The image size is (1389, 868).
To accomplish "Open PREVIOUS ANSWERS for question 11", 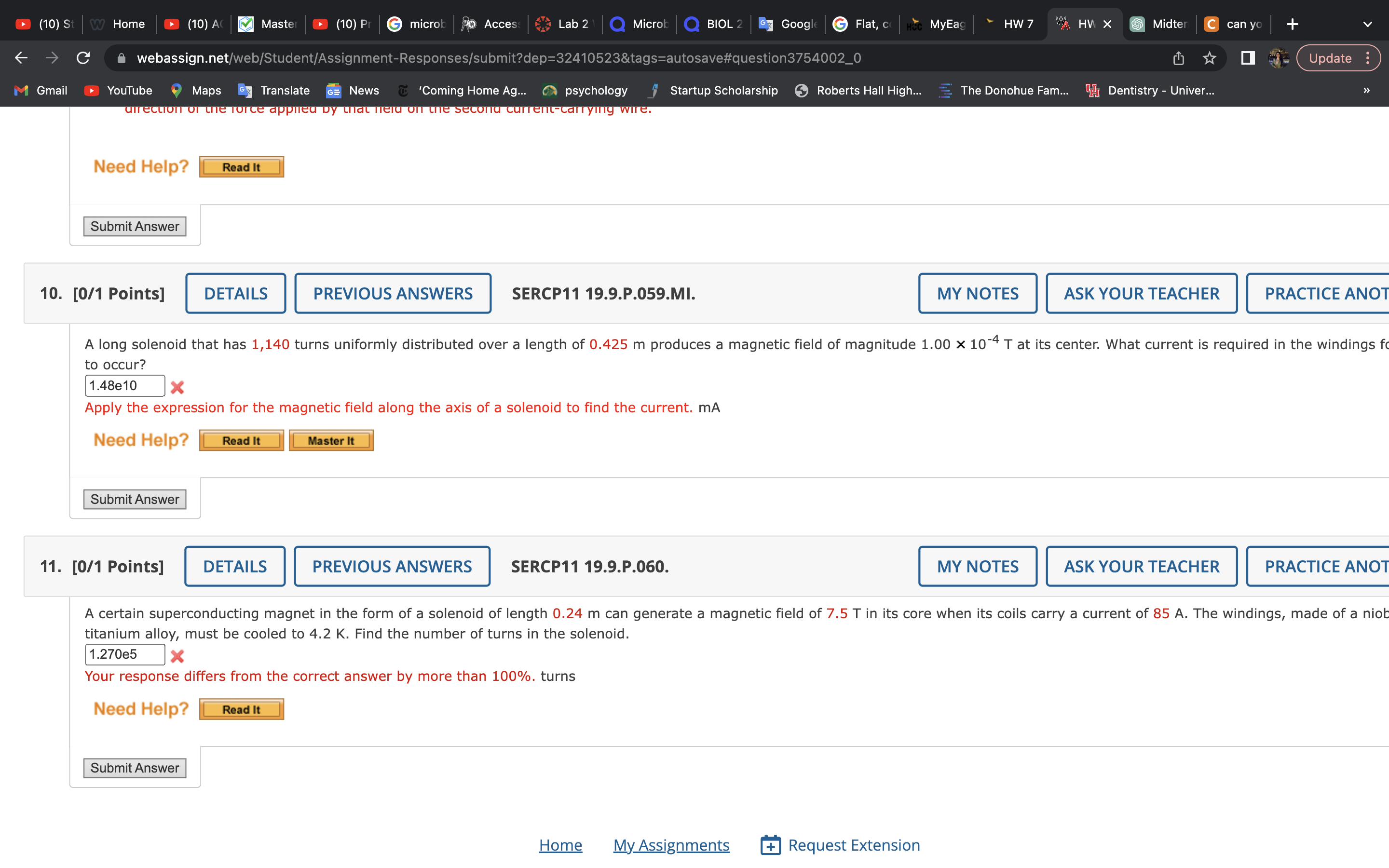I will [x=392, y=566].
